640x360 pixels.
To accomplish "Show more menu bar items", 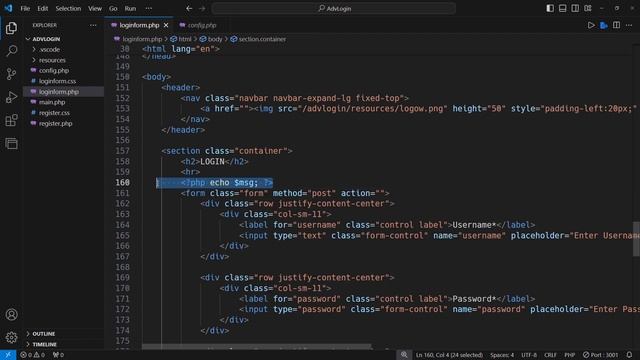I will point(149,8).
